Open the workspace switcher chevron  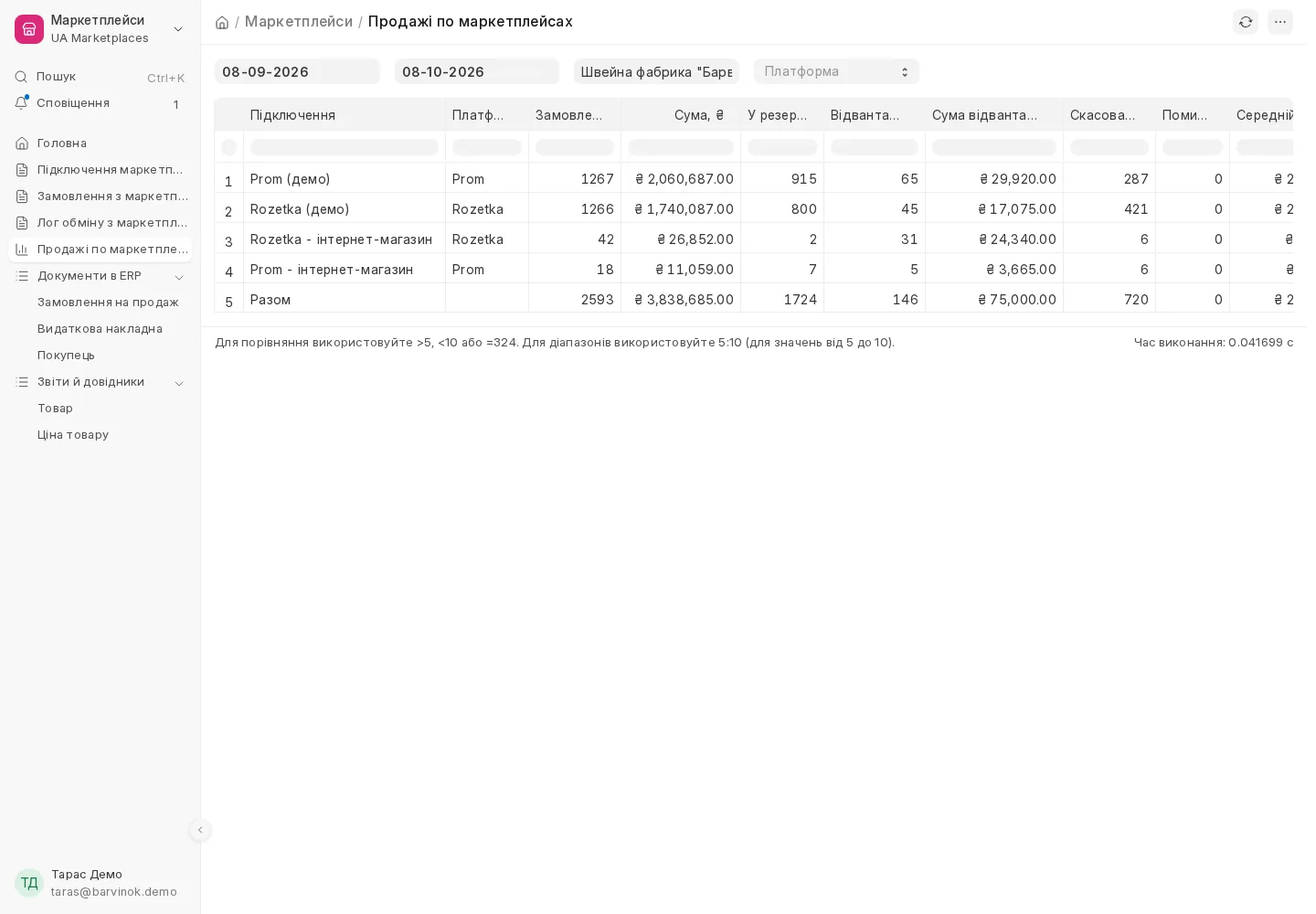[178, 29]
